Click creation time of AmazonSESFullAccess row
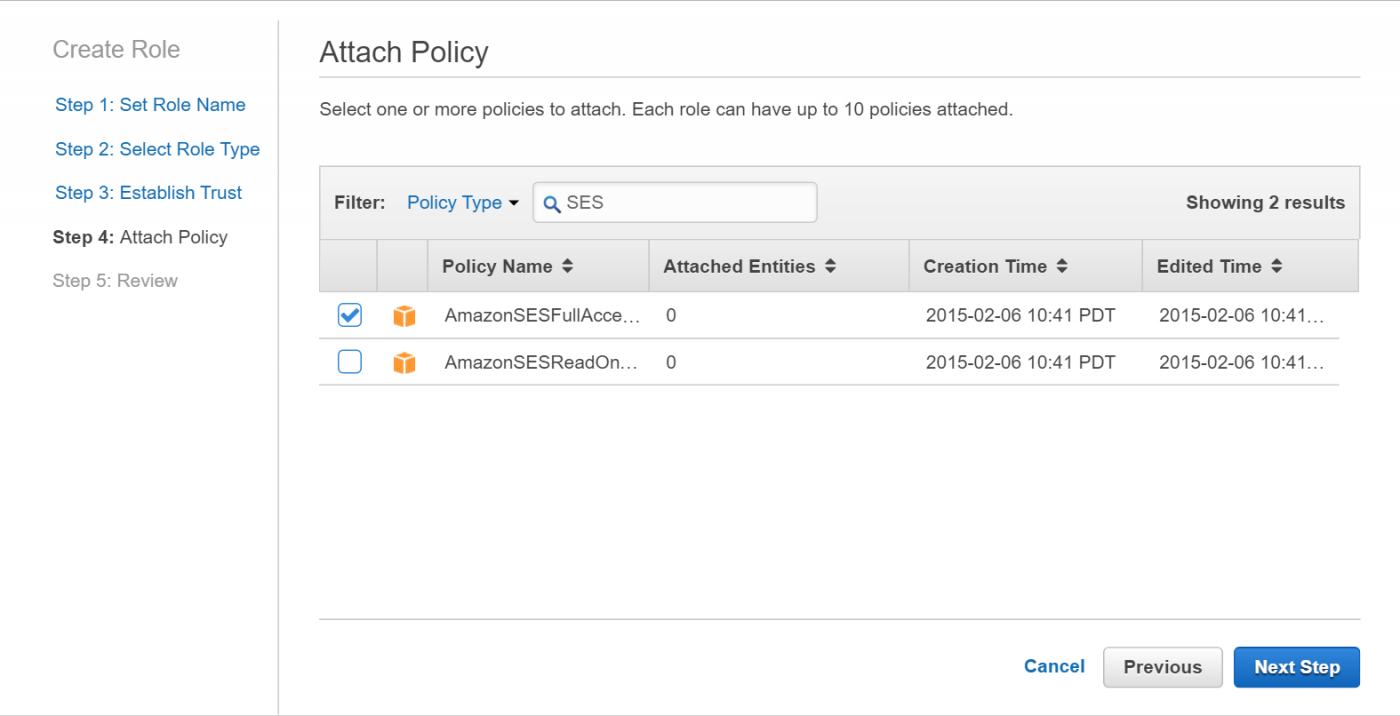 pos(1020,316)
